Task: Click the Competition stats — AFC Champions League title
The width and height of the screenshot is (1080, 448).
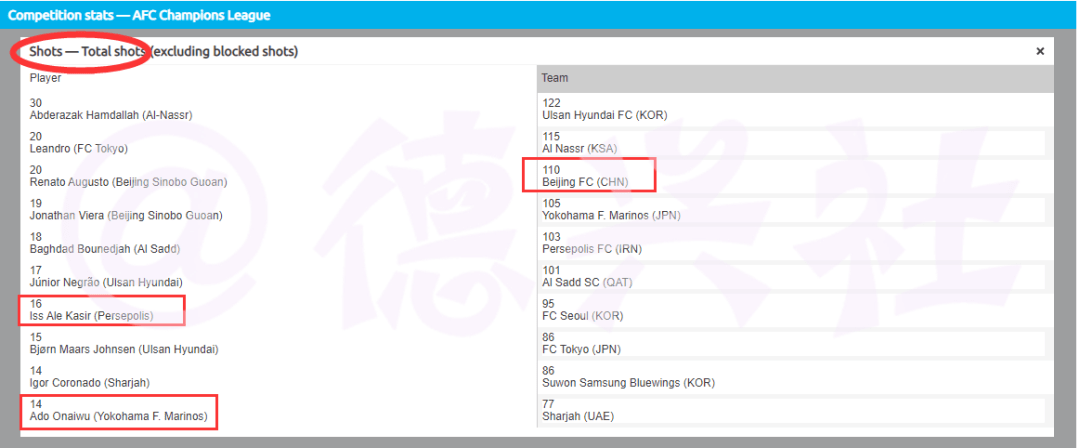Action: click(139, 15)
